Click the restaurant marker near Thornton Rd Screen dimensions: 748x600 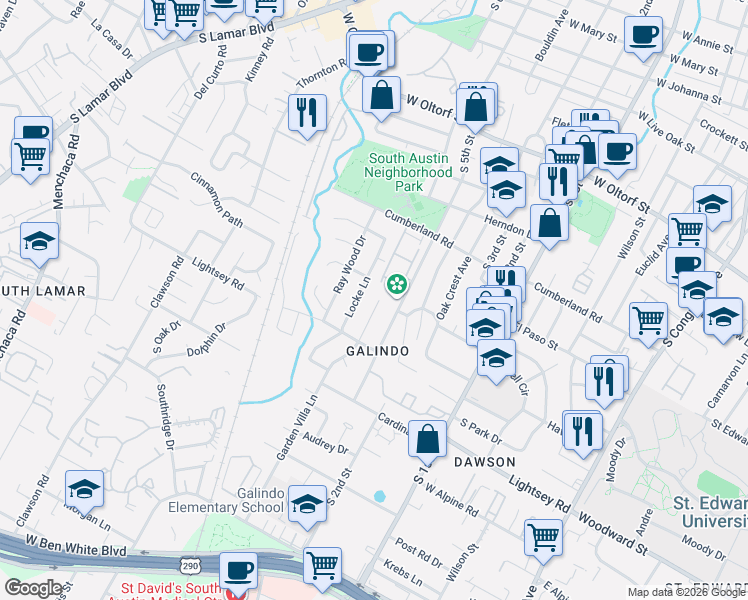pos(307,114)
